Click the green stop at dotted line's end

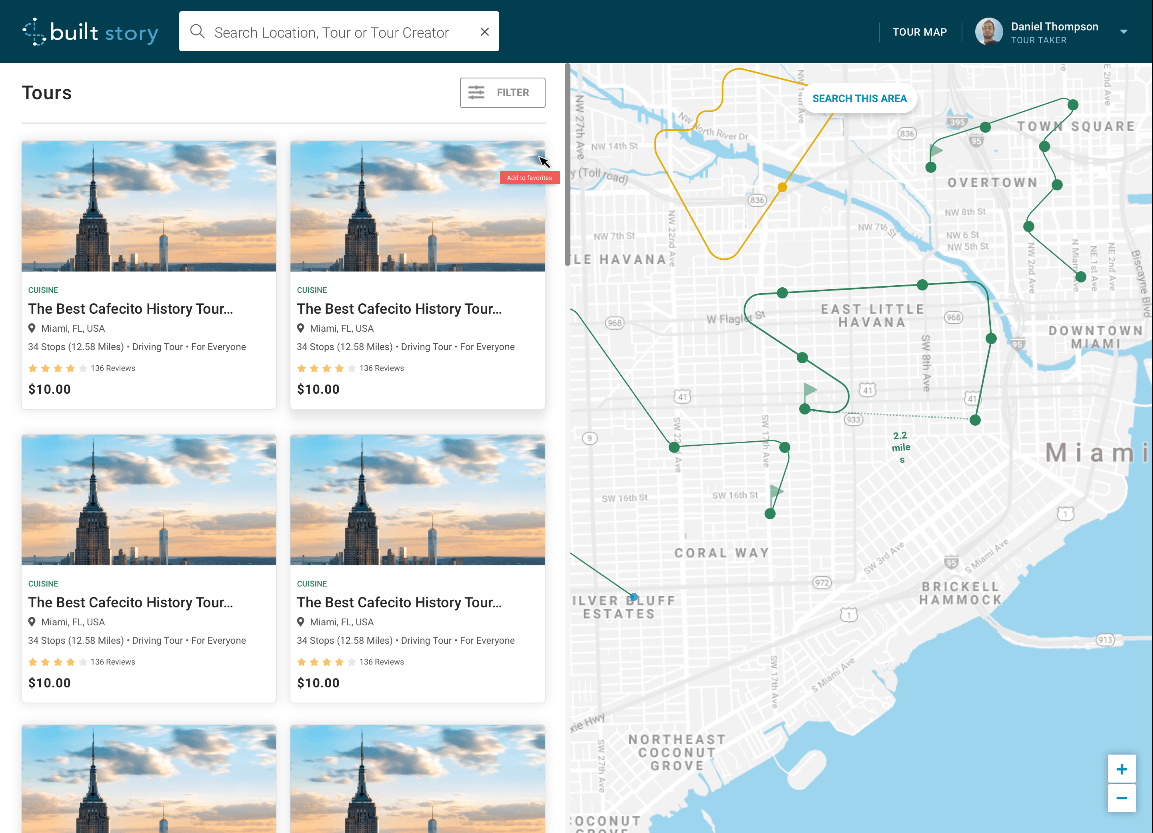pos(975,421)
